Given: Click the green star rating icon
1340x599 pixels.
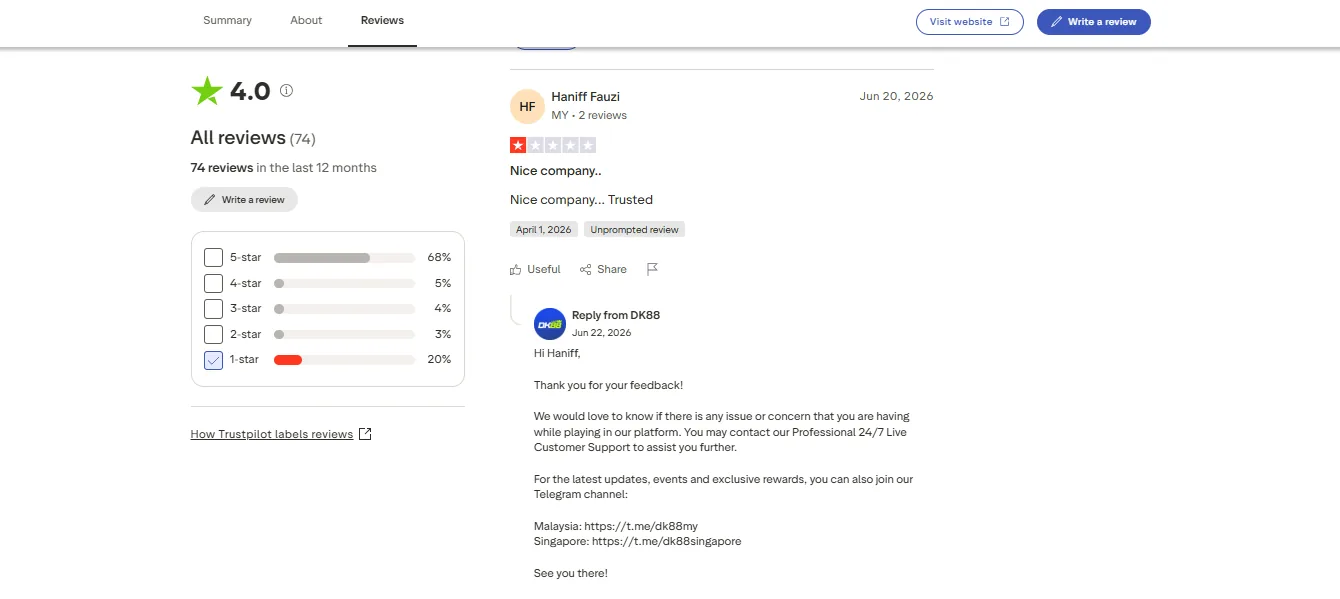Looking at the screenshot, I should [x=207, y=91].
